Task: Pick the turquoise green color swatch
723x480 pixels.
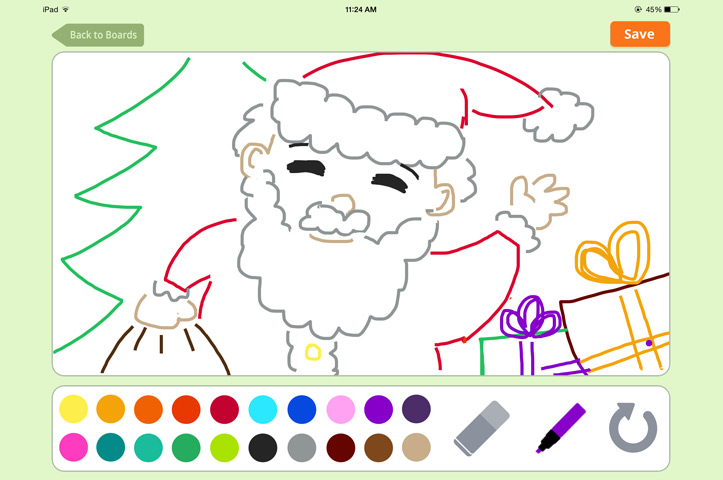Action: (148, 447)
